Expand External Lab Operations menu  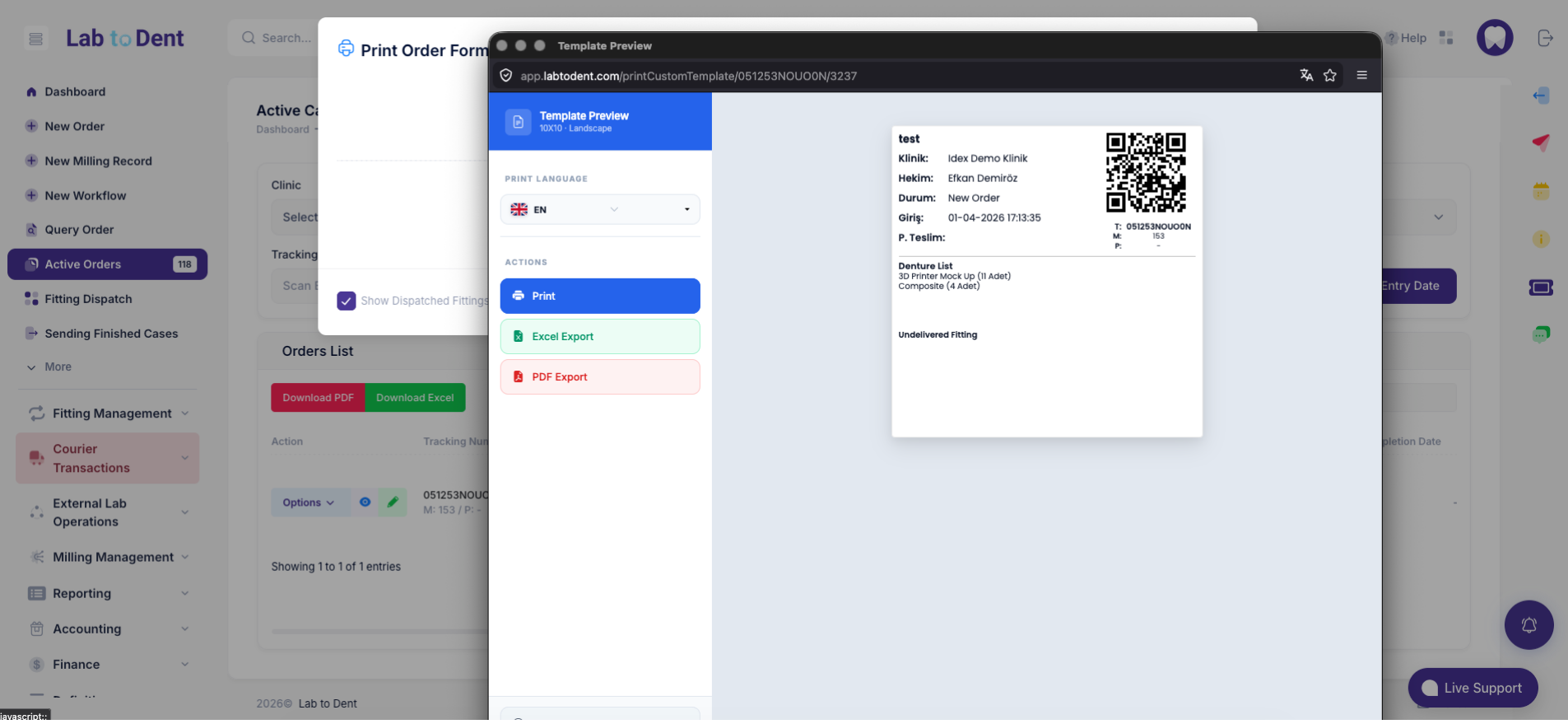click(107, 512)
